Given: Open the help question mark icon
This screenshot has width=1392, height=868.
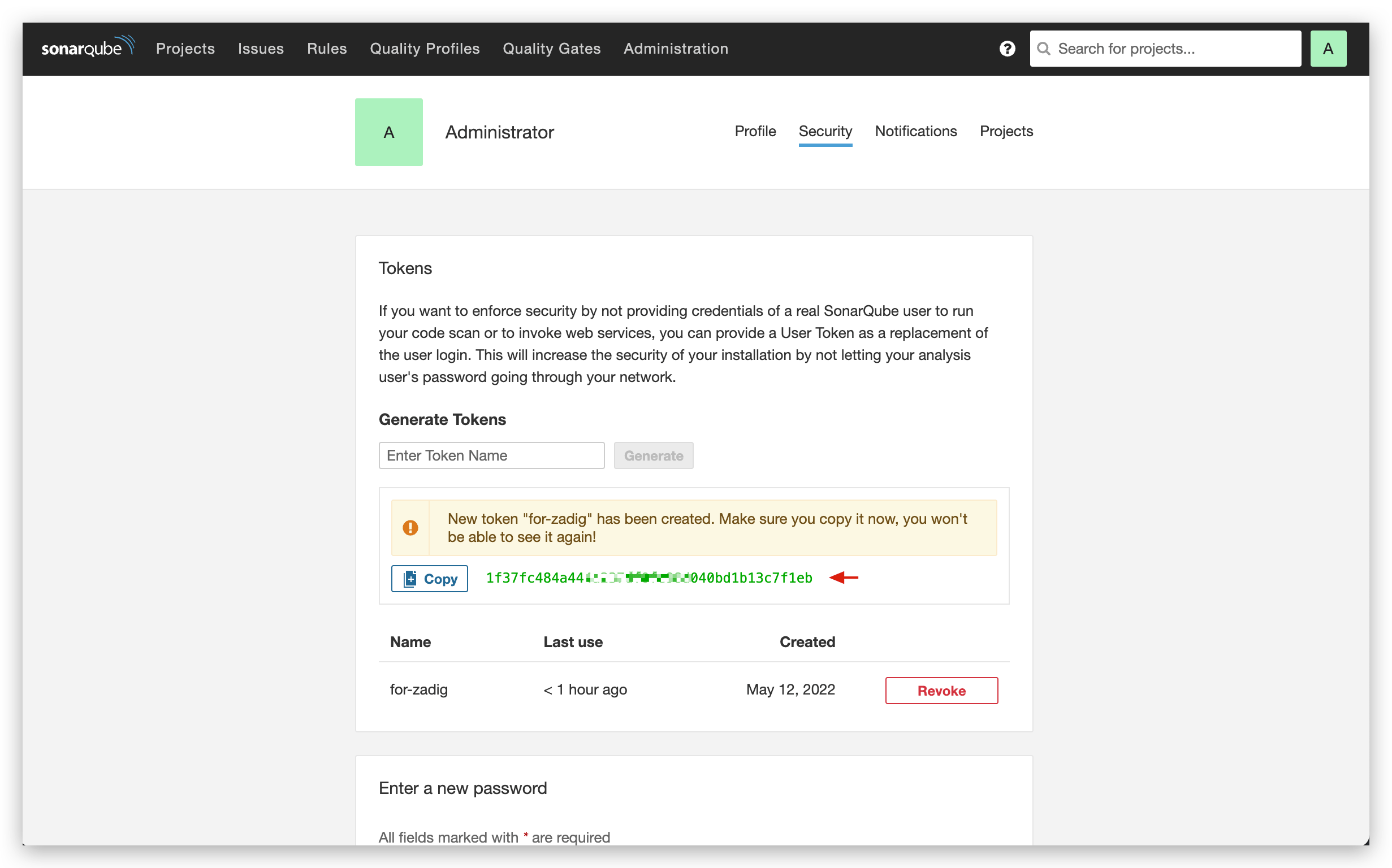Looking at the screenshot, I should click(x=1006, y=49).
